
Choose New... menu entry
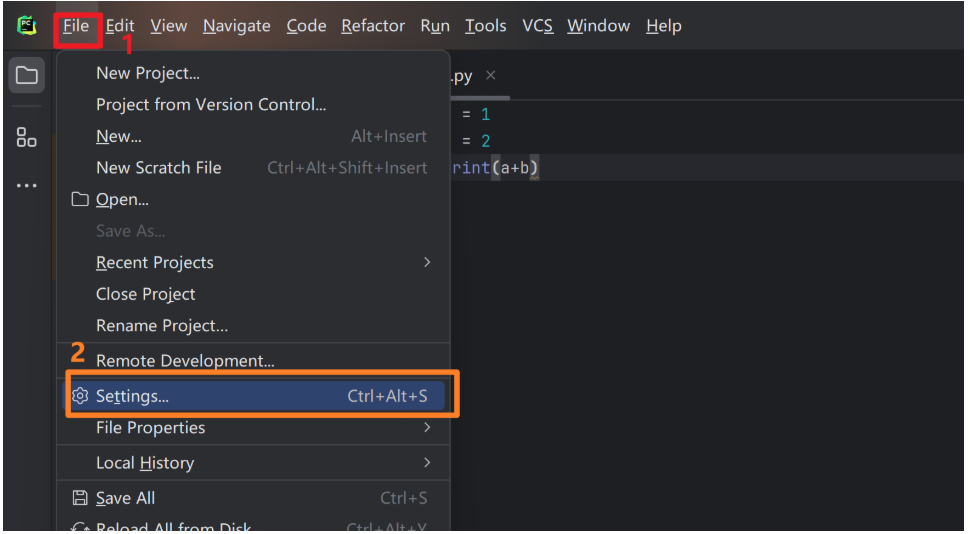[254, 136]
